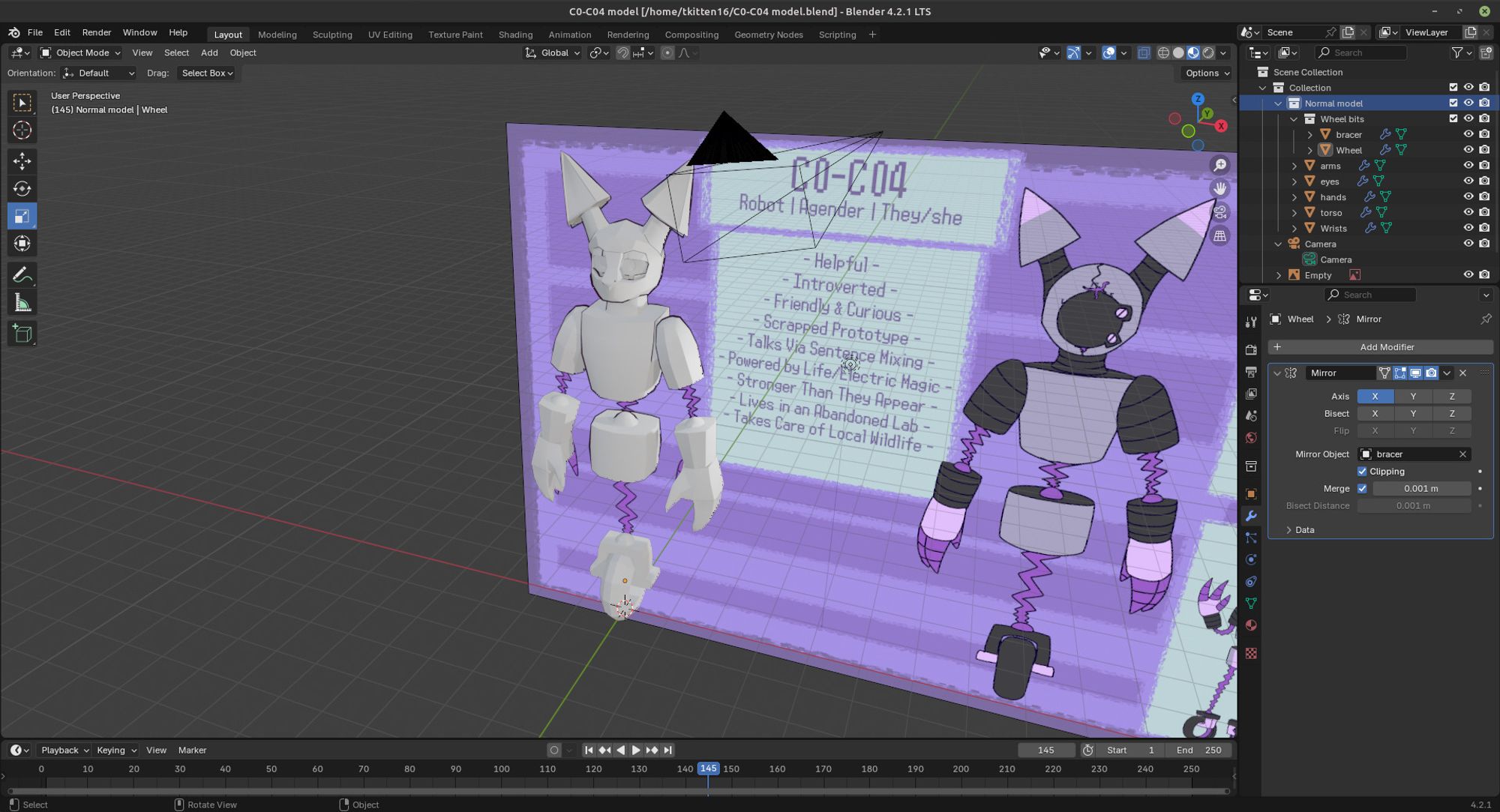Hide the torso object in viewport
This screenshot has width=1500, height=812.
point(1468,212)
